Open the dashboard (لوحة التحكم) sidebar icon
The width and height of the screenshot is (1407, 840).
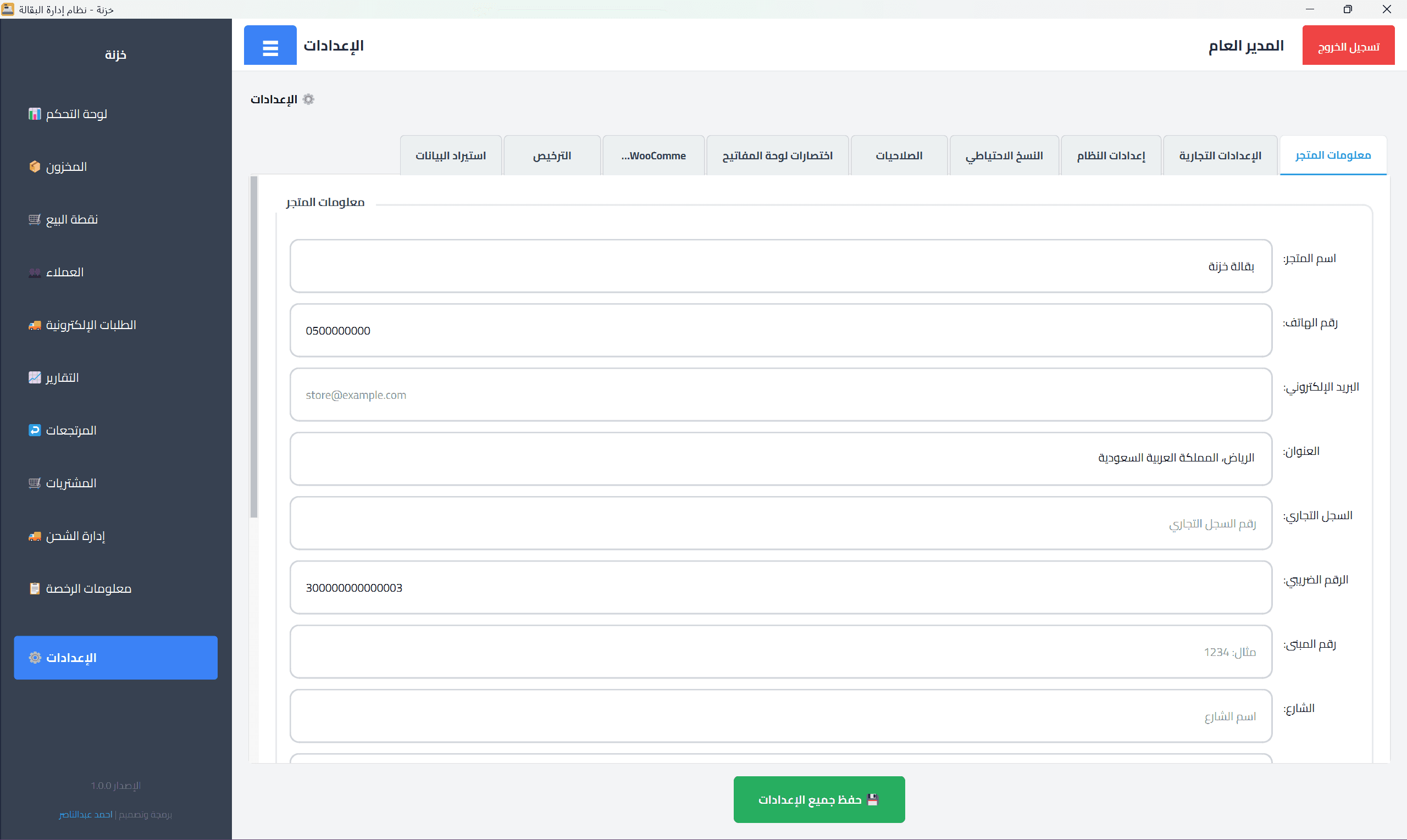click(x=35, y=114)
